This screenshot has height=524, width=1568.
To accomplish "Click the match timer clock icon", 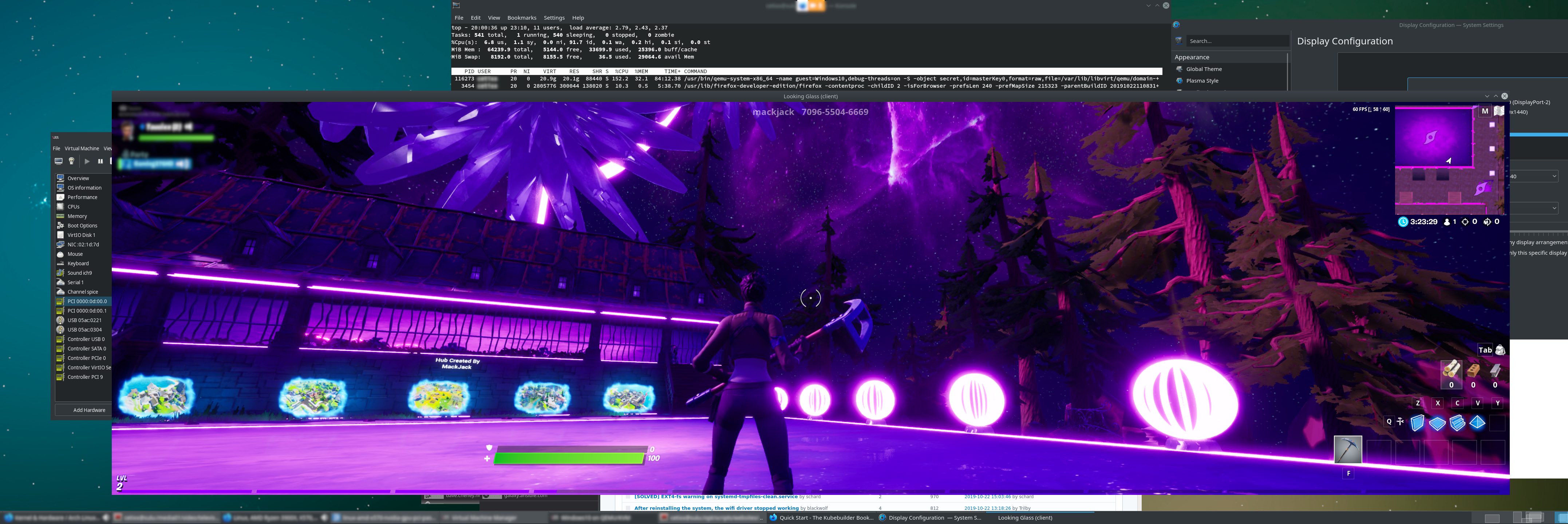I will 1403,222.
